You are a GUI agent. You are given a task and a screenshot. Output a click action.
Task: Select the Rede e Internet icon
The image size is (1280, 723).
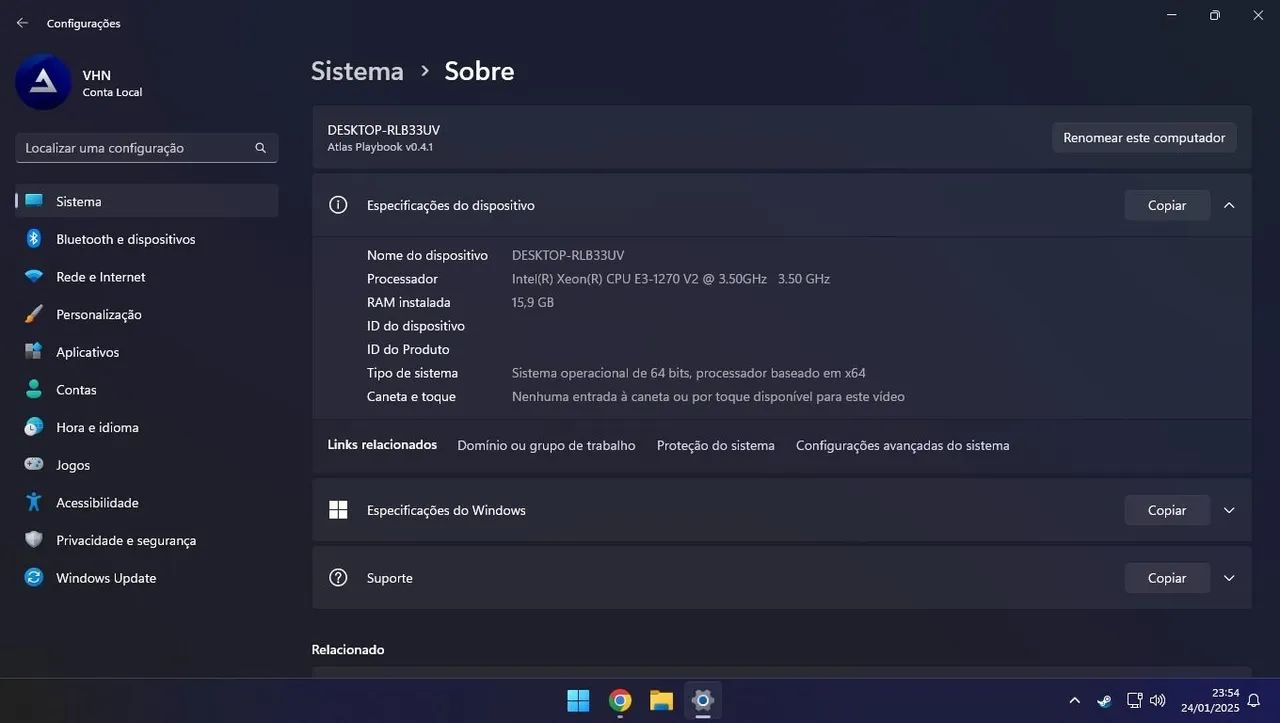(33, 276)
